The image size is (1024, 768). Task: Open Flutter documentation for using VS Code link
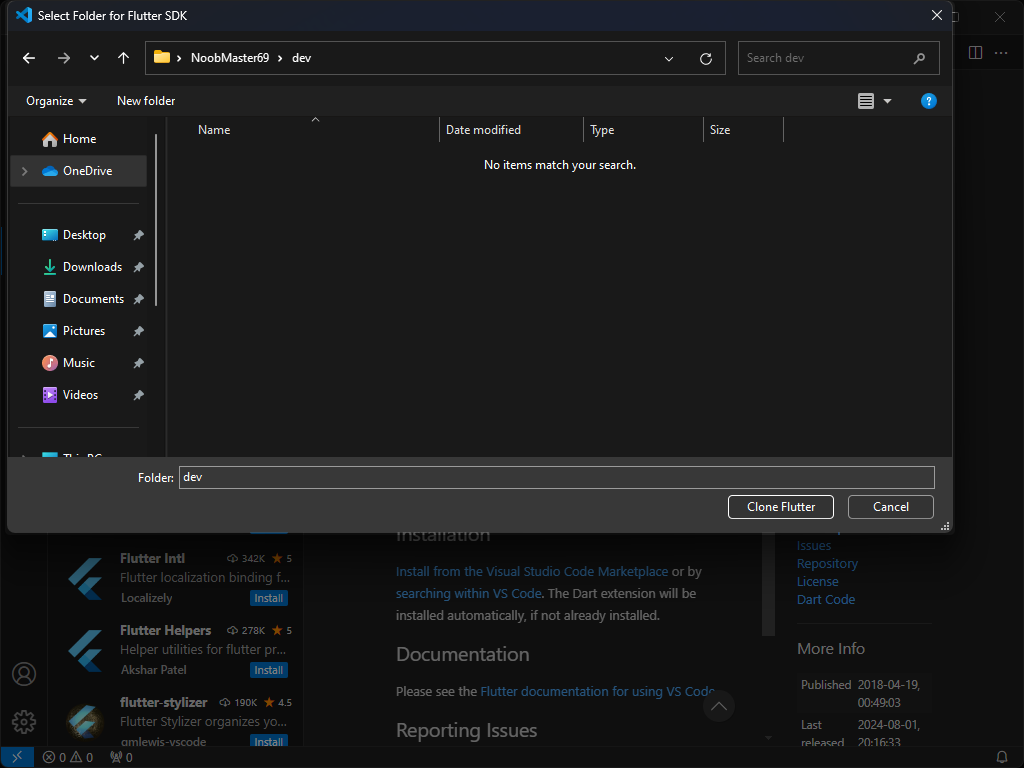click(x=598, y=692)
